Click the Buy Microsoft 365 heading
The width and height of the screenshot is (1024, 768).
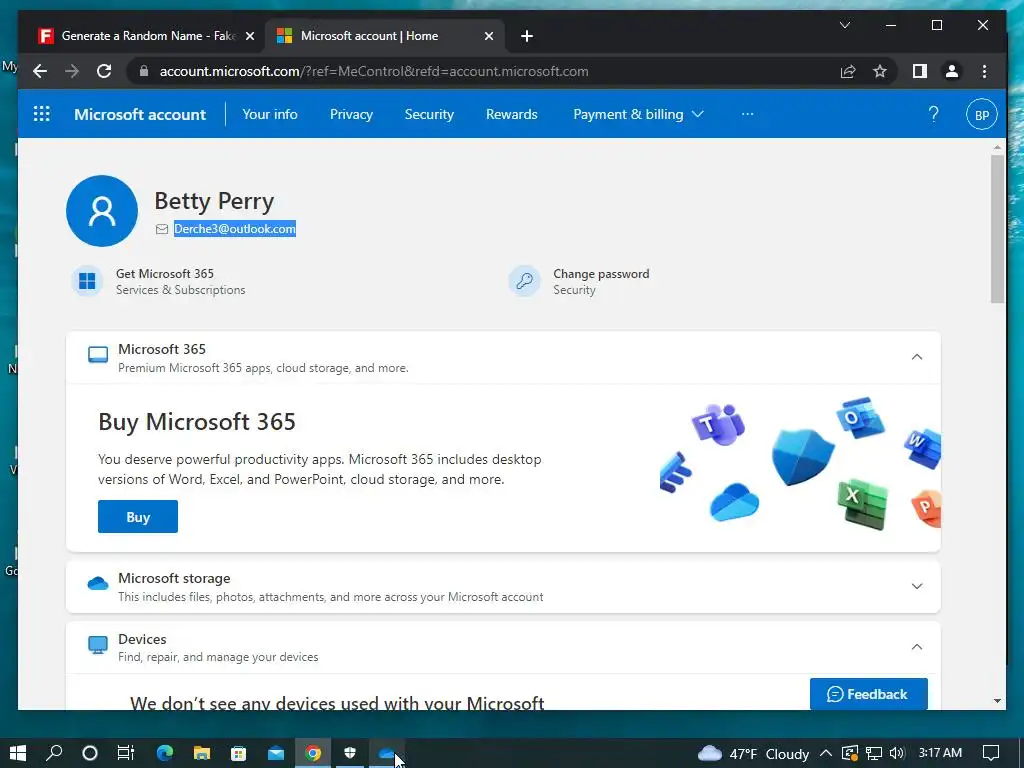(x=197, y=422)
